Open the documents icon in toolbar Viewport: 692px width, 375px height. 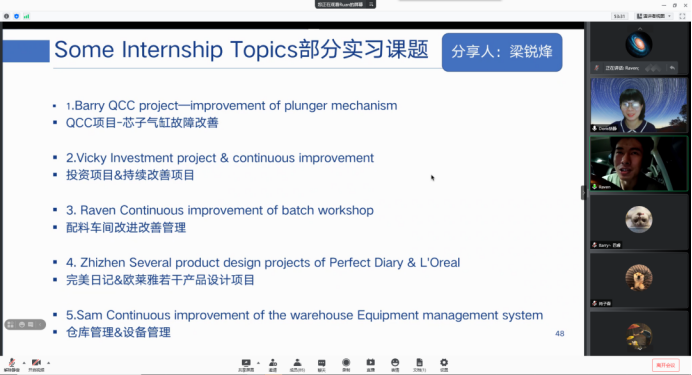419,365
